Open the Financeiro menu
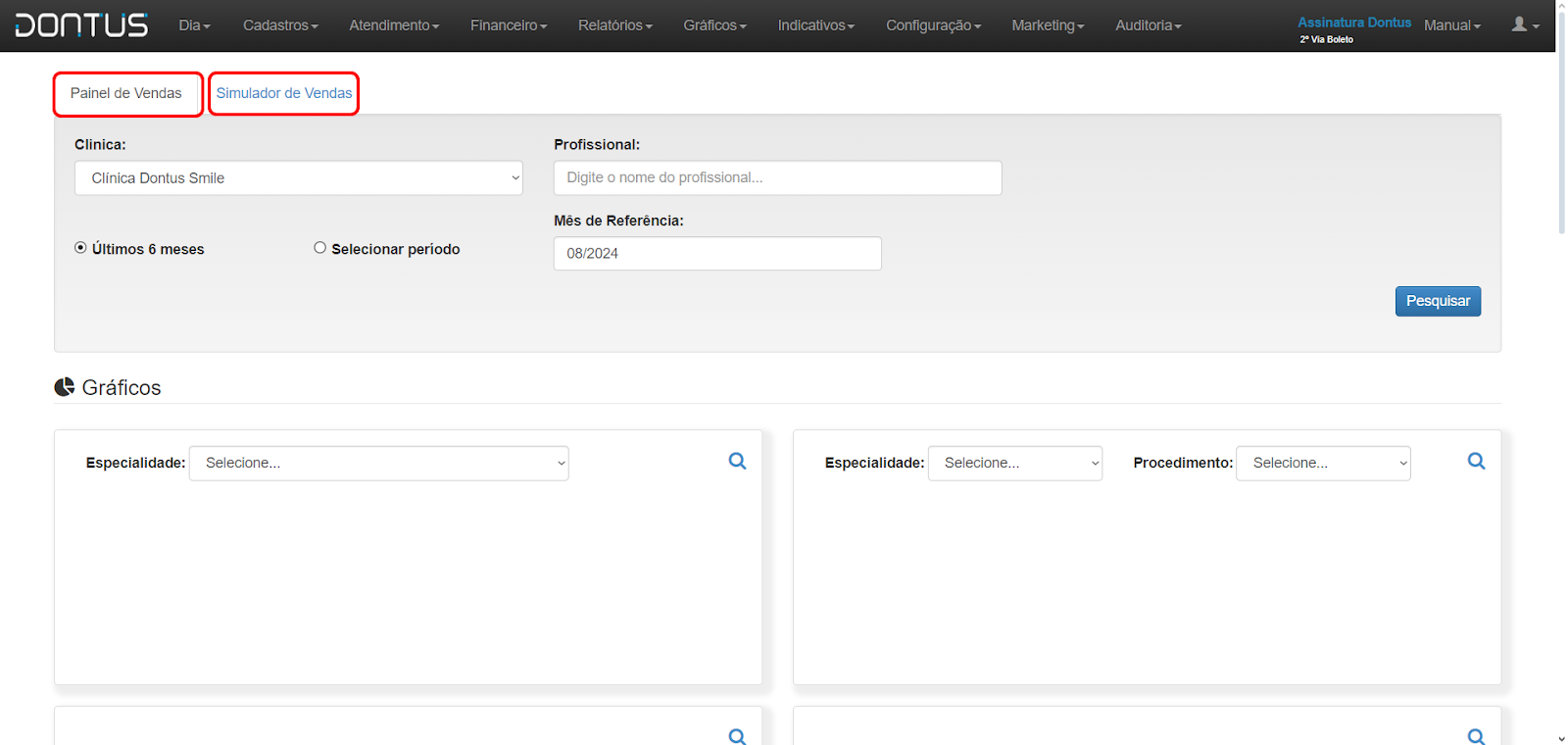The width and height of the screenshot is (1568, 745). (509, 25)
